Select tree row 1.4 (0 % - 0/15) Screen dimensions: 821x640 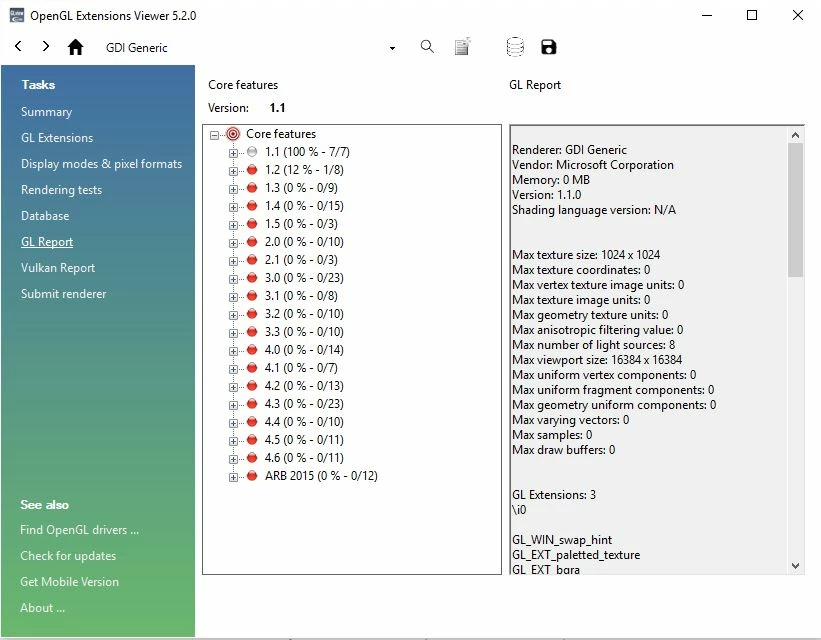pyautogui.click(x=304, y=206)
